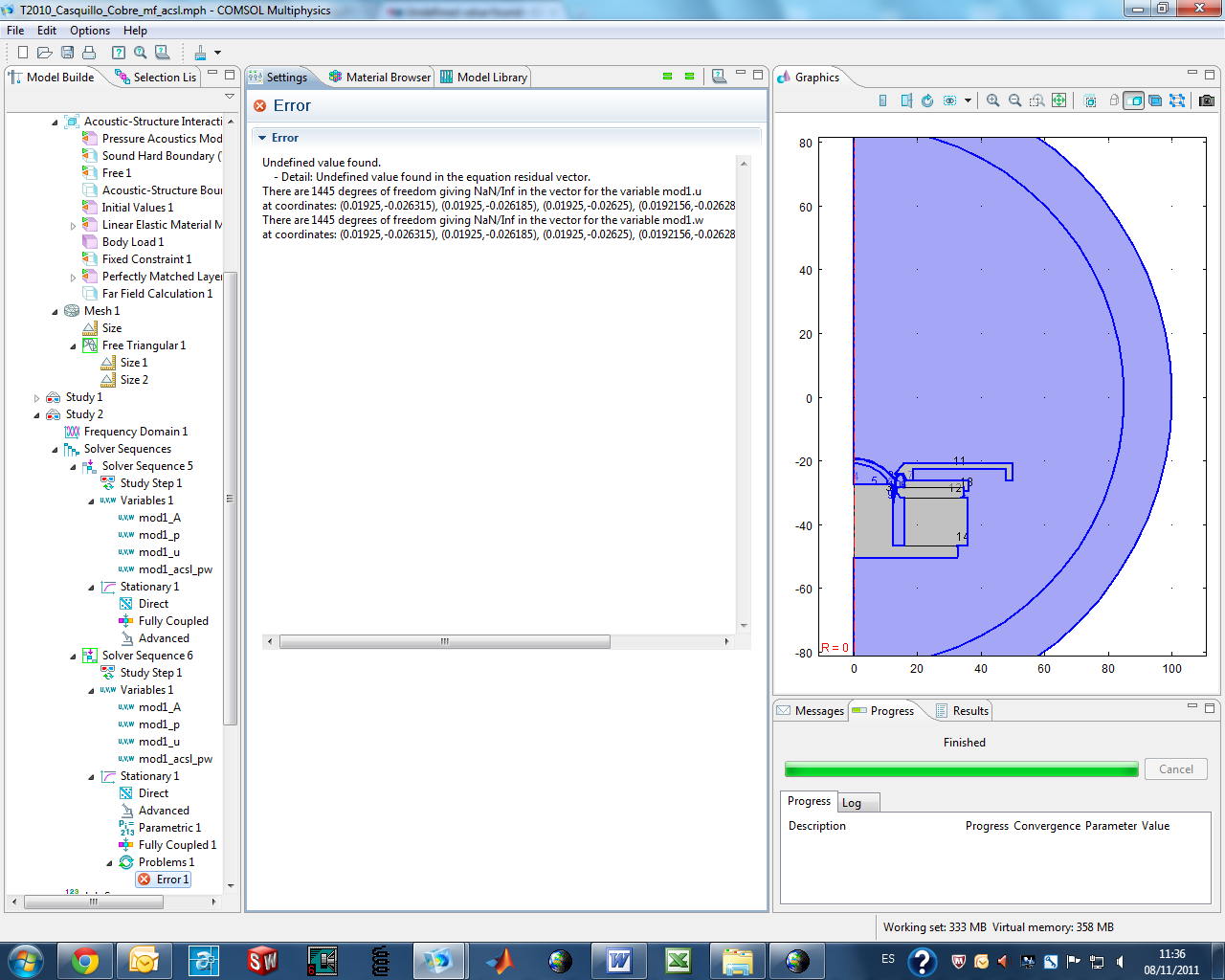Click the reset rotation arrow icon

tap(927, 100)
